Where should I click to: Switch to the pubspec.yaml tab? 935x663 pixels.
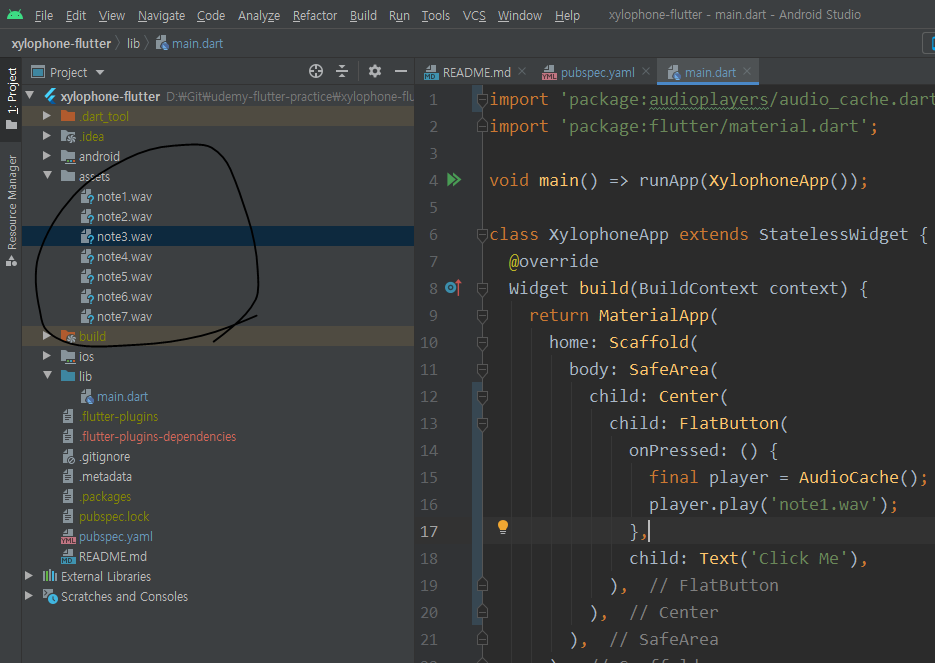click(597, 72)
